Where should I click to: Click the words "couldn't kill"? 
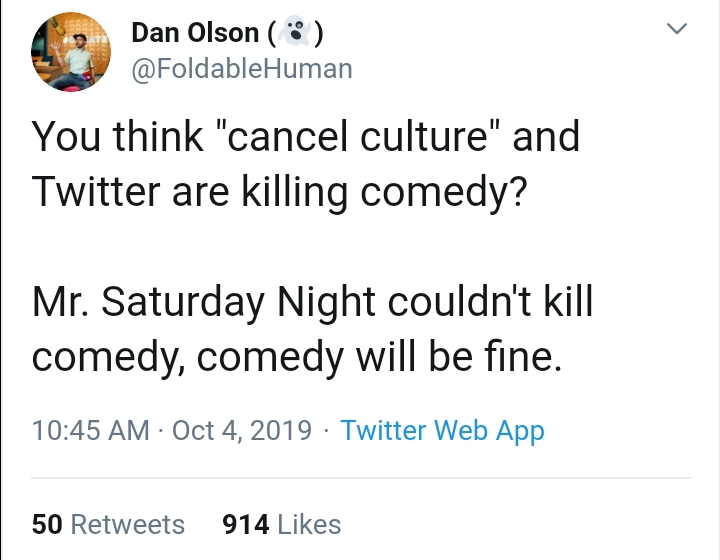[490, 302]
